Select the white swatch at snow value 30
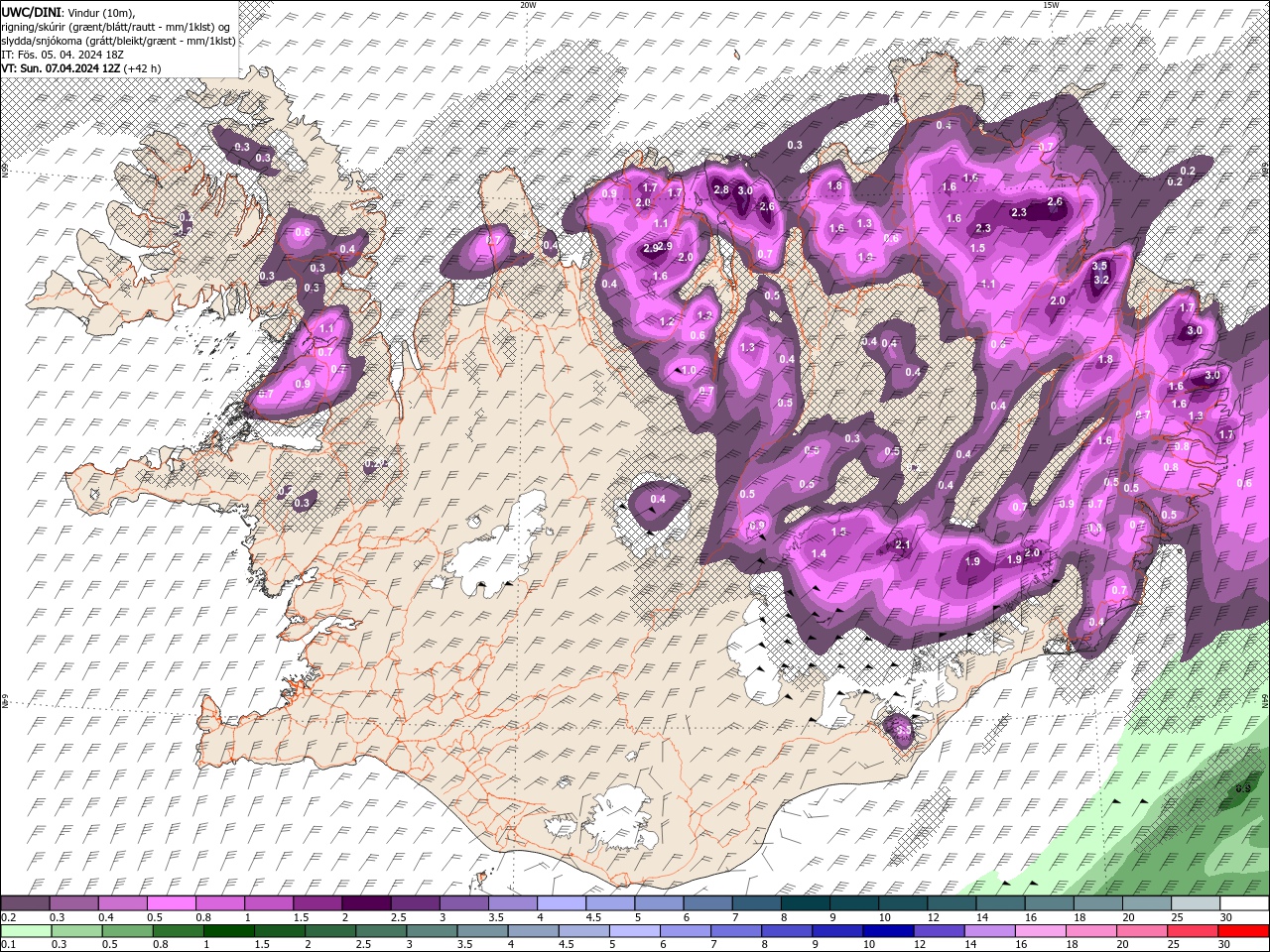 (x=1244, y=903)
